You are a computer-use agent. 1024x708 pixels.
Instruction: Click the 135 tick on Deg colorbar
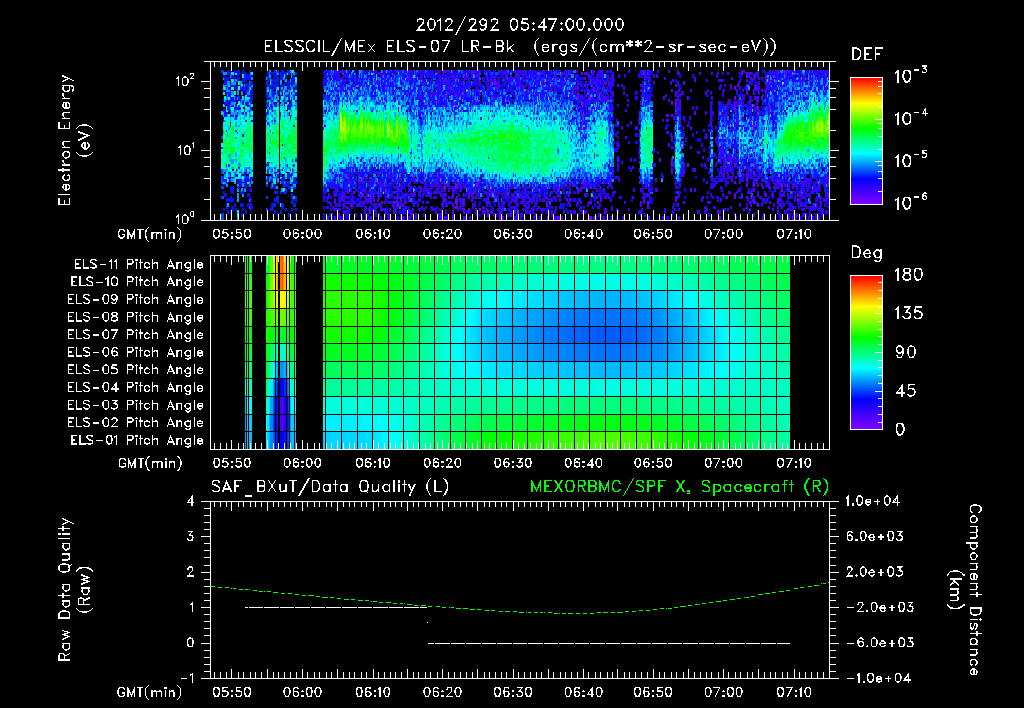tap(908, 314)
